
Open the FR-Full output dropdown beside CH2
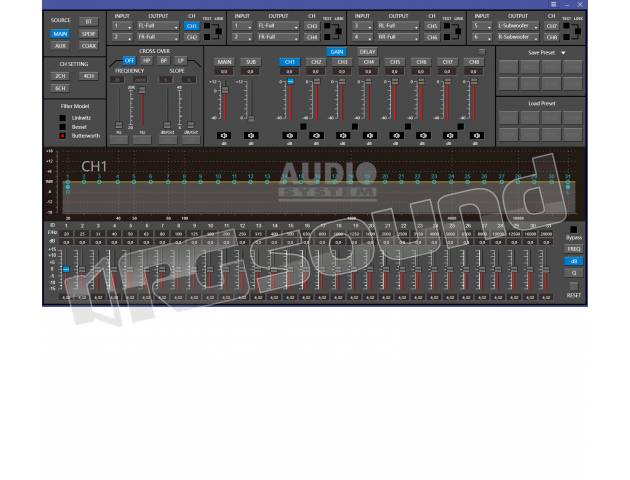tap(158, 37)
